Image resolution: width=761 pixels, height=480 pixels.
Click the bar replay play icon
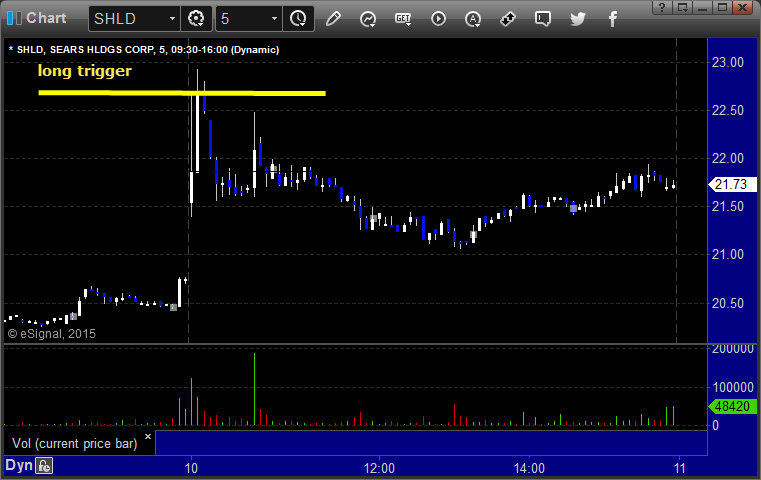coord(438,19)
